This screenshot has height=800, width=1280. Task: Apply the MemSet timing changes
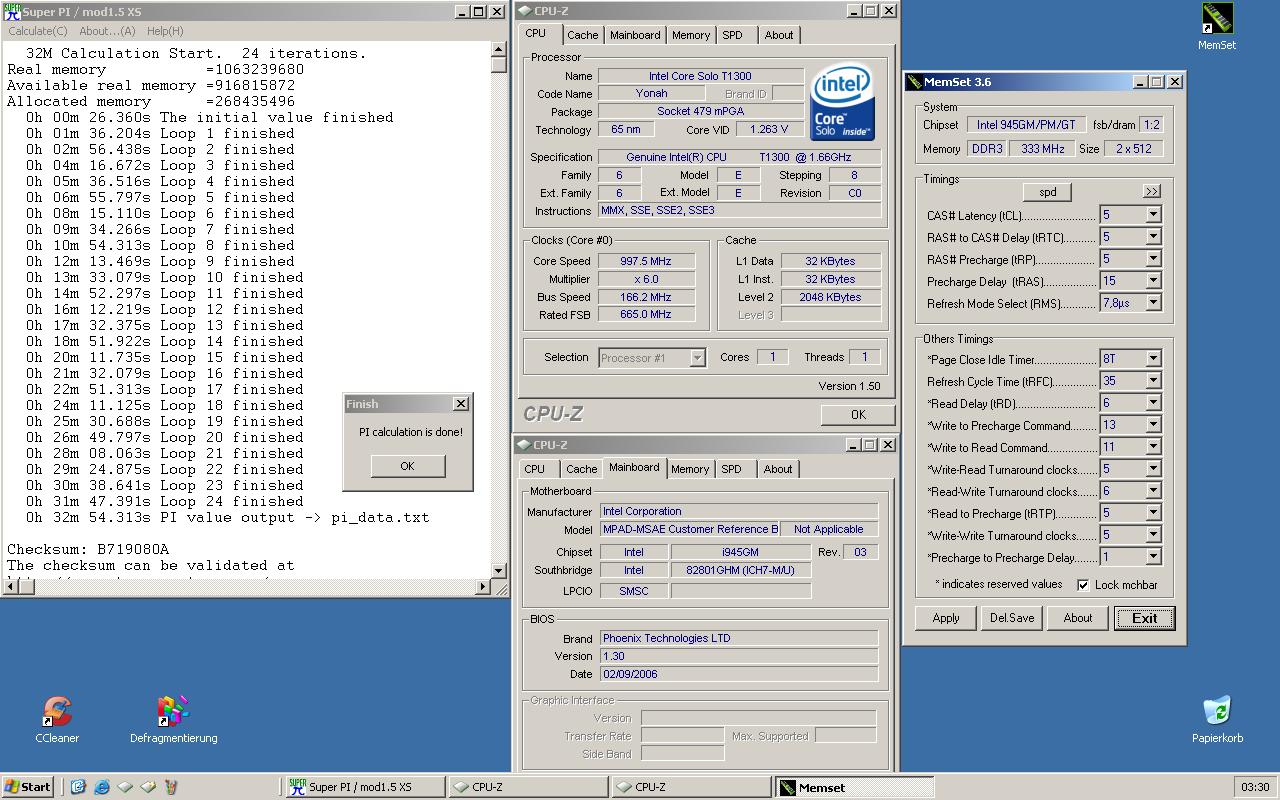coord(946,618)
